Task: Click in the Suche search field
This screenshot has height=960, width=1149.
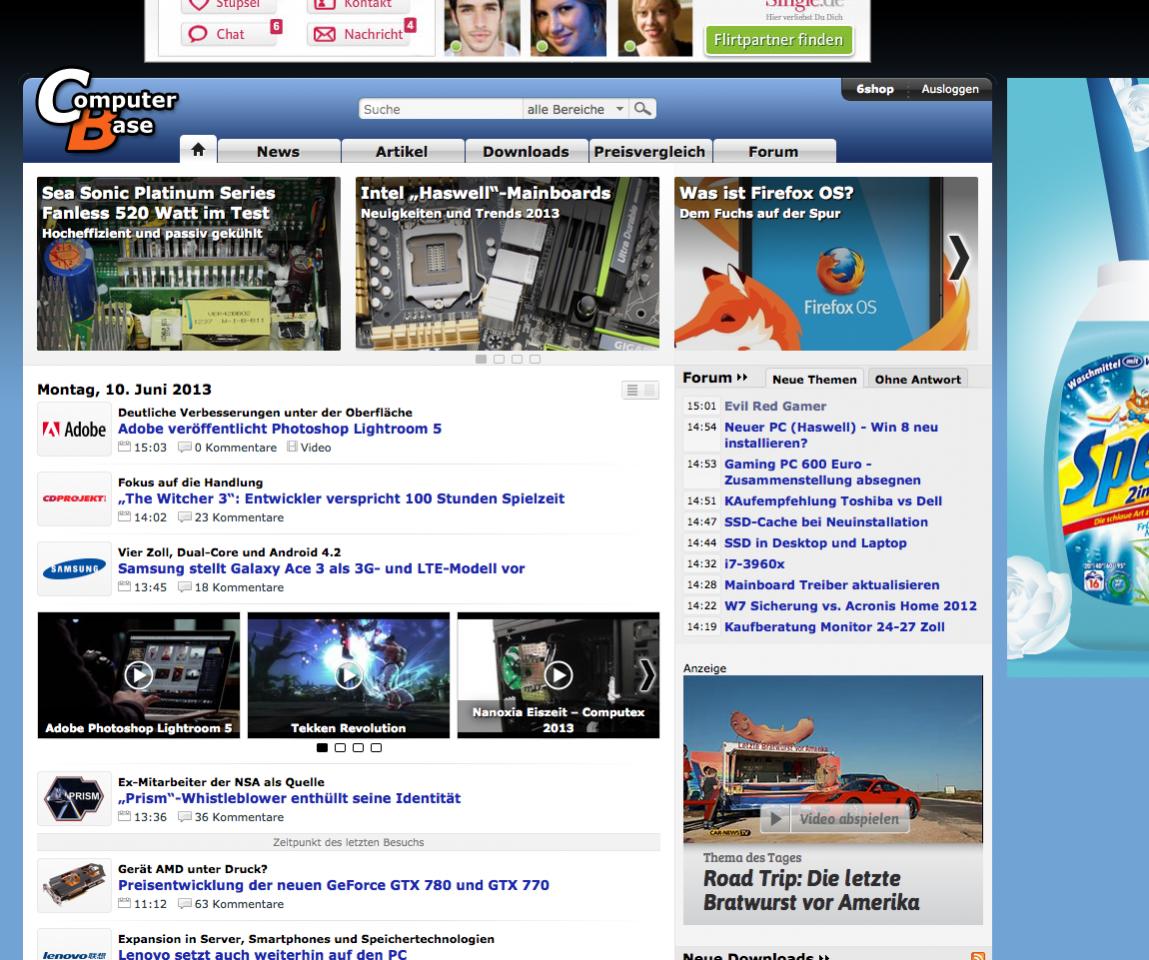Action: (441, 108)
